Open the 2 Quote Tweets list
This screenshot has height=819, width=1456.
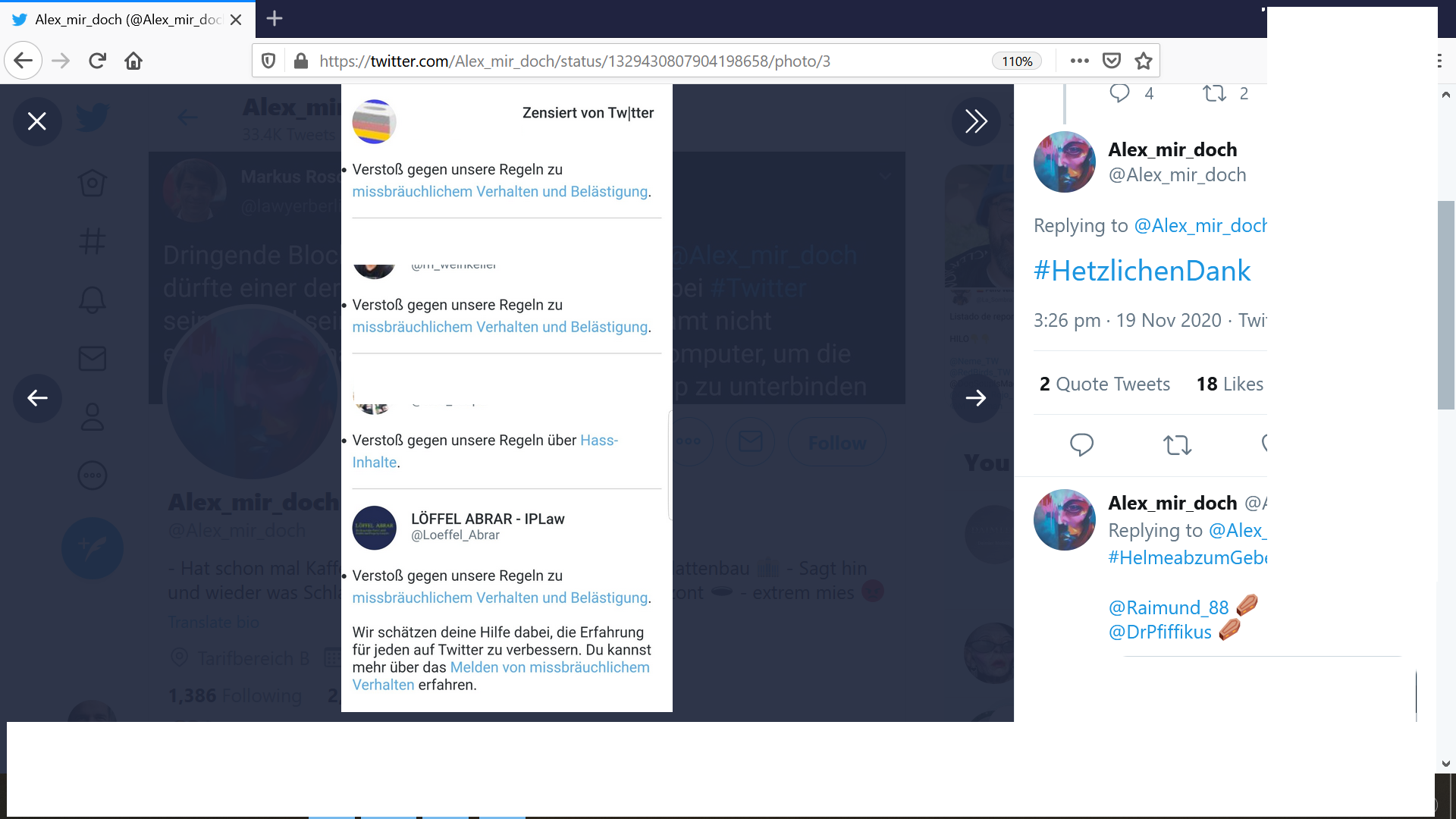pos(1104,384)
